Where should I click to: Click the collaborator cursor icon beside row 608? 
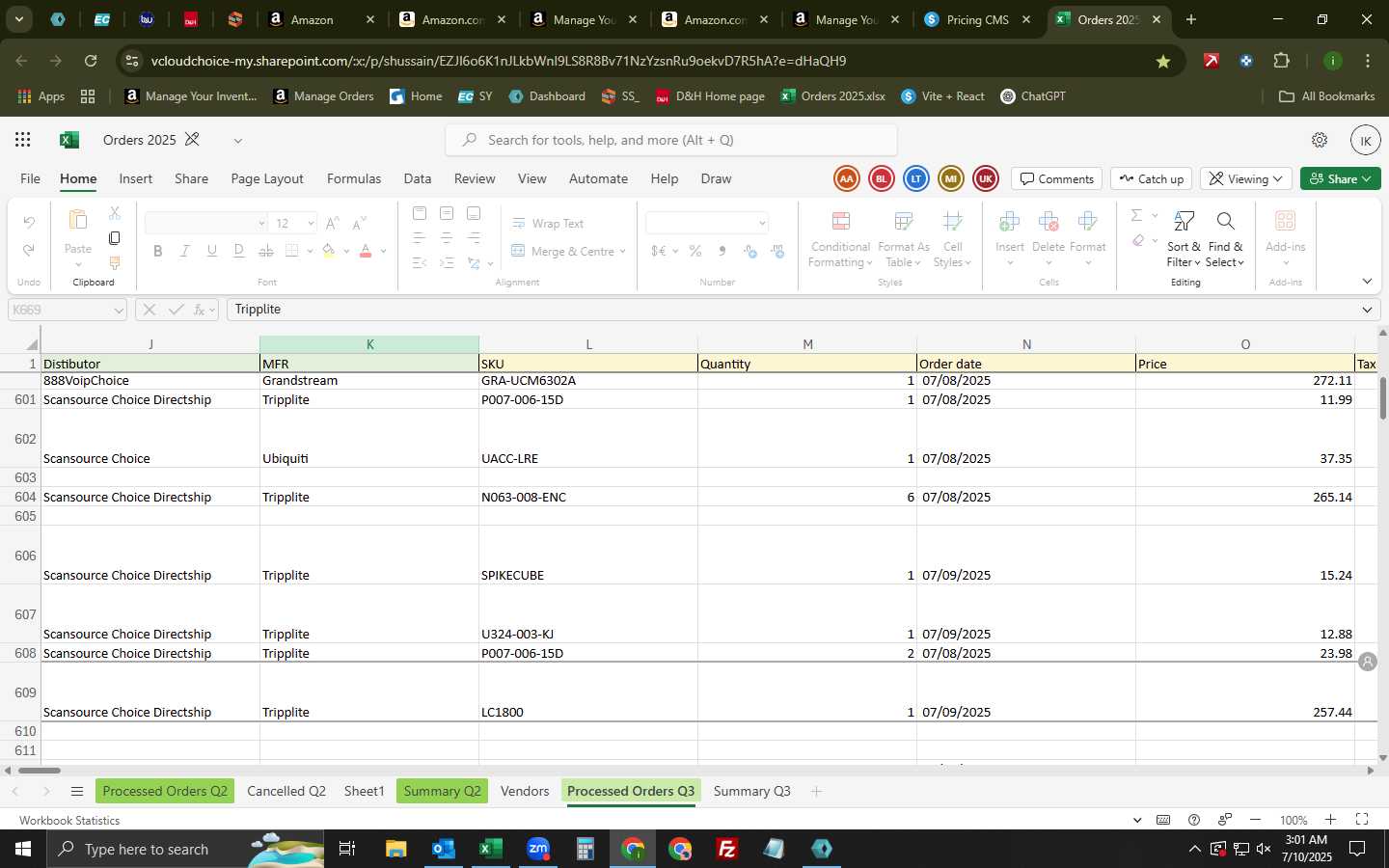click(x=1367, y=662)
